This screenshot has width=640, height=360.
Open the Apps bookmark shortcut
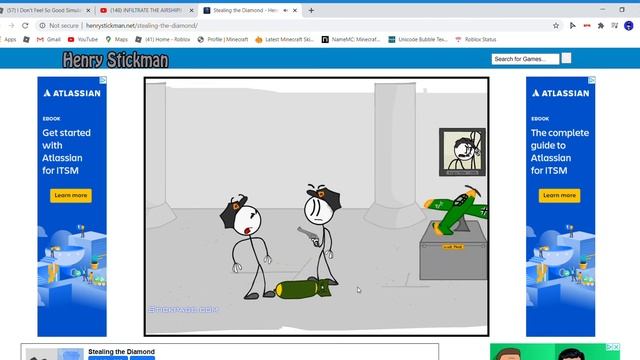click(x=9, y=40)
